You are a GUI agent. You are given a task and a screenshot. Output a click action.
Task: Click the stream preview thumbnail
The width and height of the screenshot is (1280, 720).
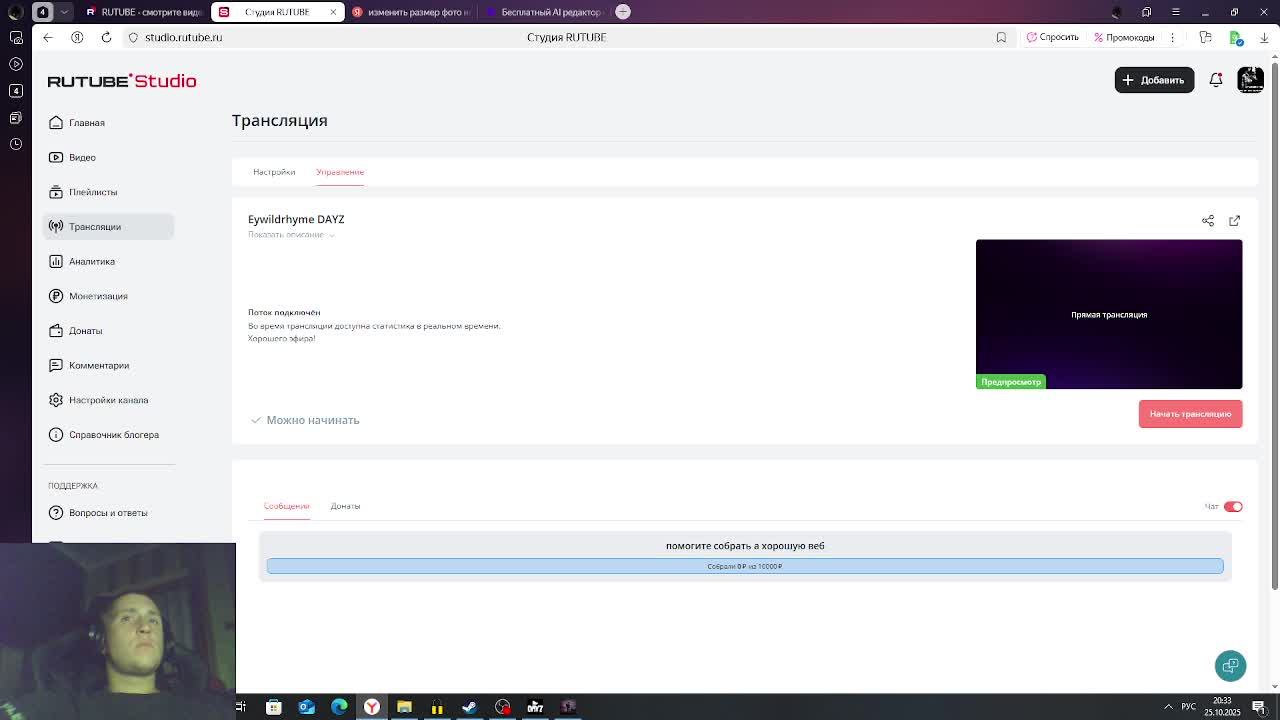[1109, 314]
